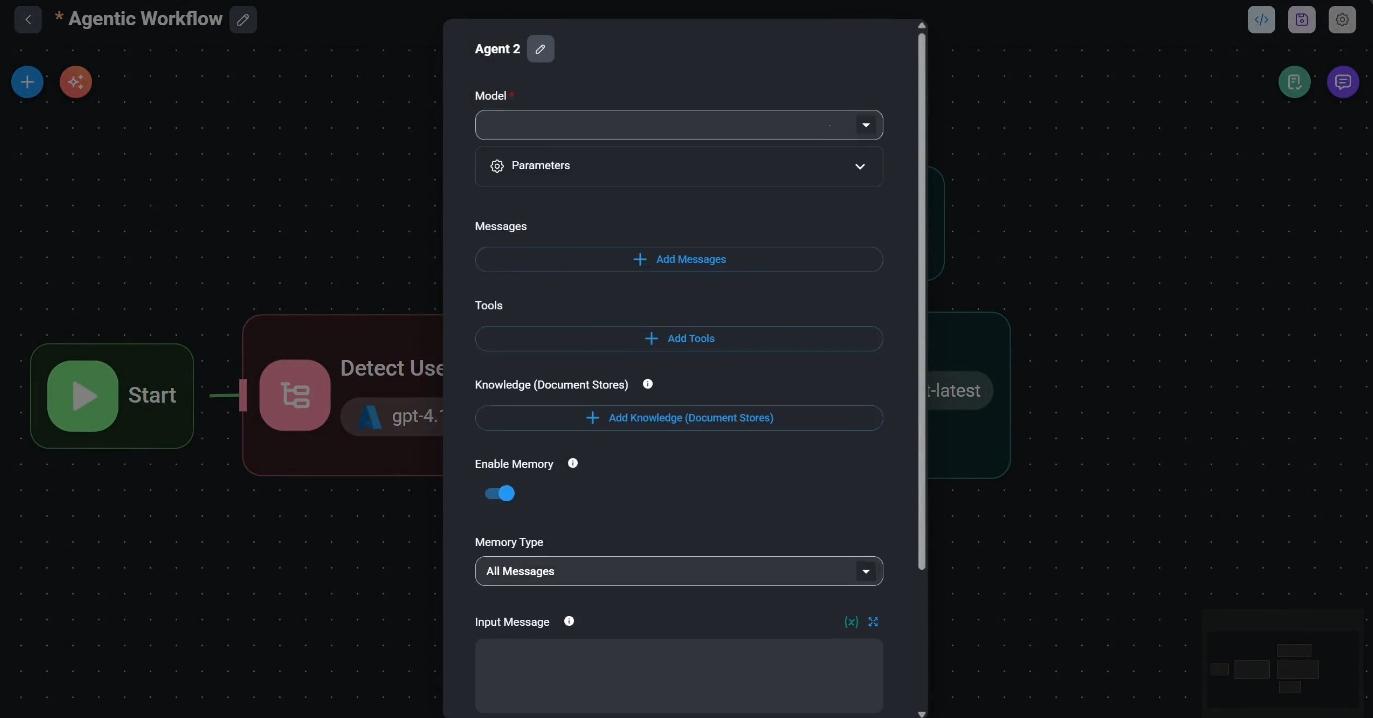The width and height of the screenshot is (1373, 718).
Task: Click inside the Input Message text area
Action: click(x=678, y=675)
